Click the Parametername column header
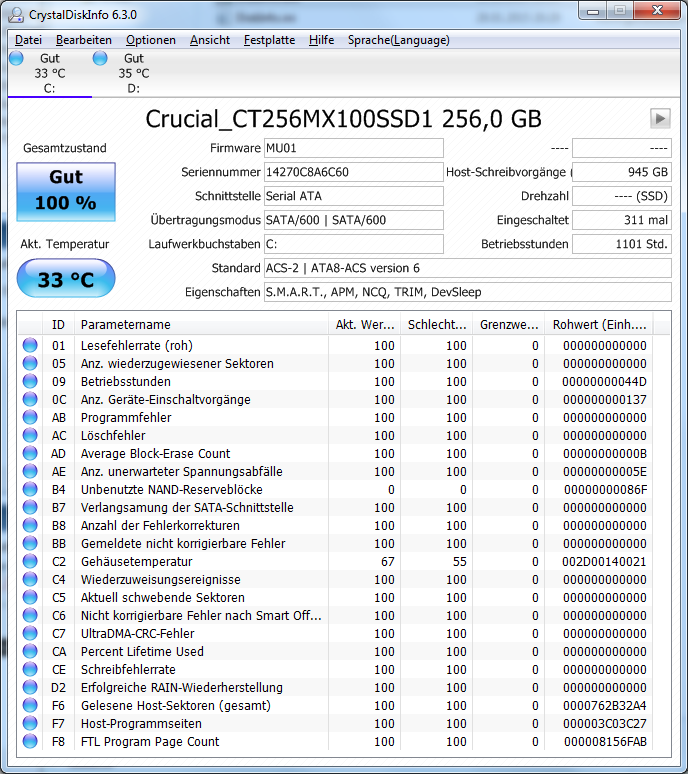Screen dimensions: 688x774 pyautogui.click(x=201, y=324)
